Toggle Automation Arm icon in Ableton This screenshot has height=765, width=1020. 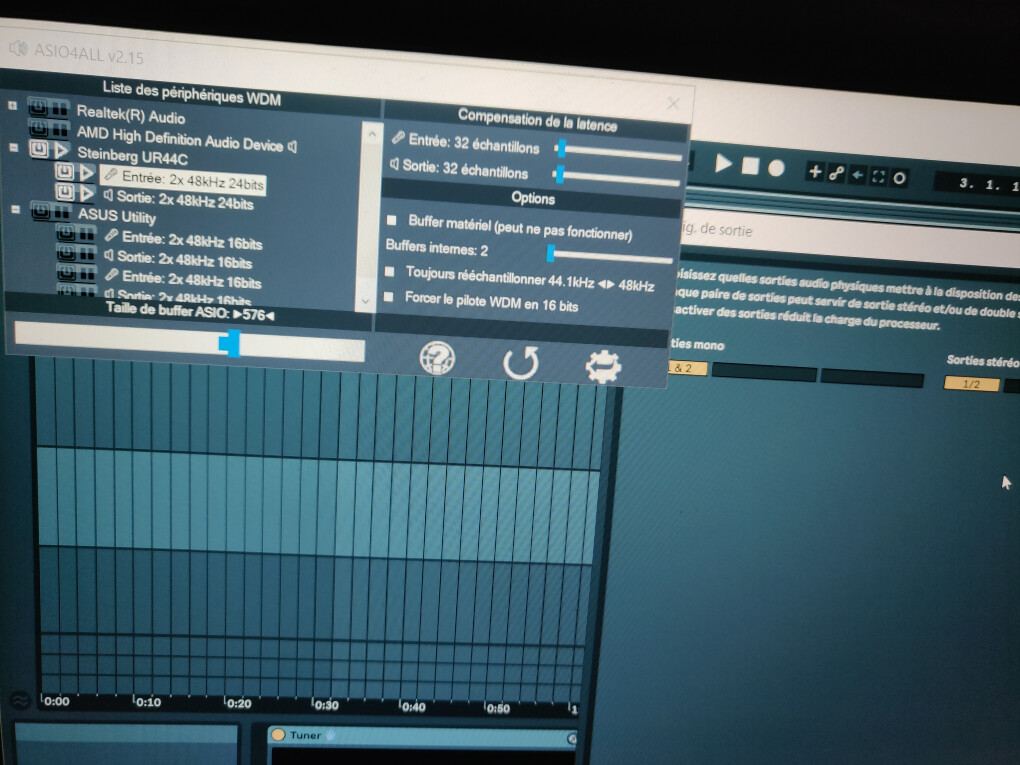click(837, 173)
